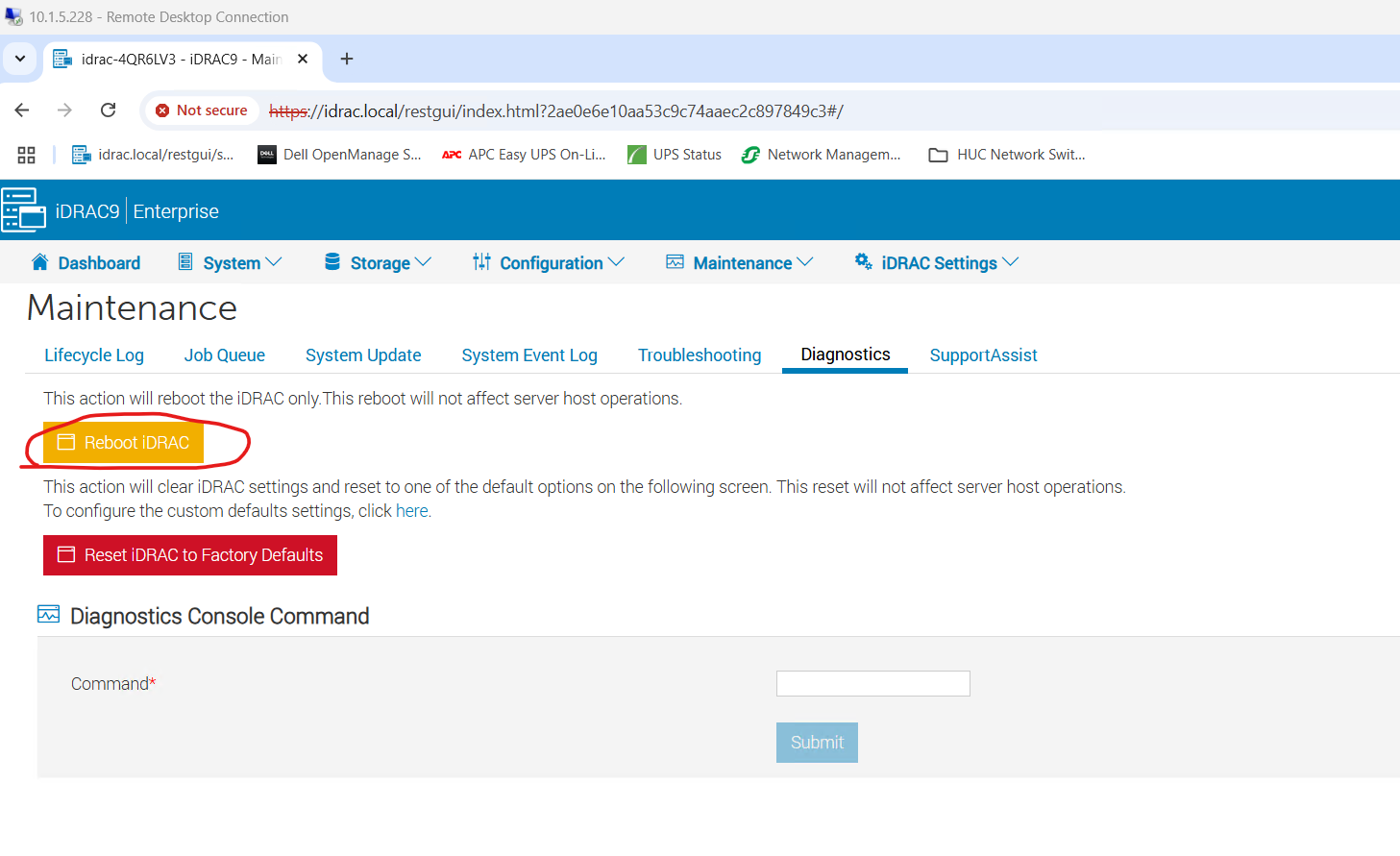Click the Maintenance monitor icon

click(675, 261)
